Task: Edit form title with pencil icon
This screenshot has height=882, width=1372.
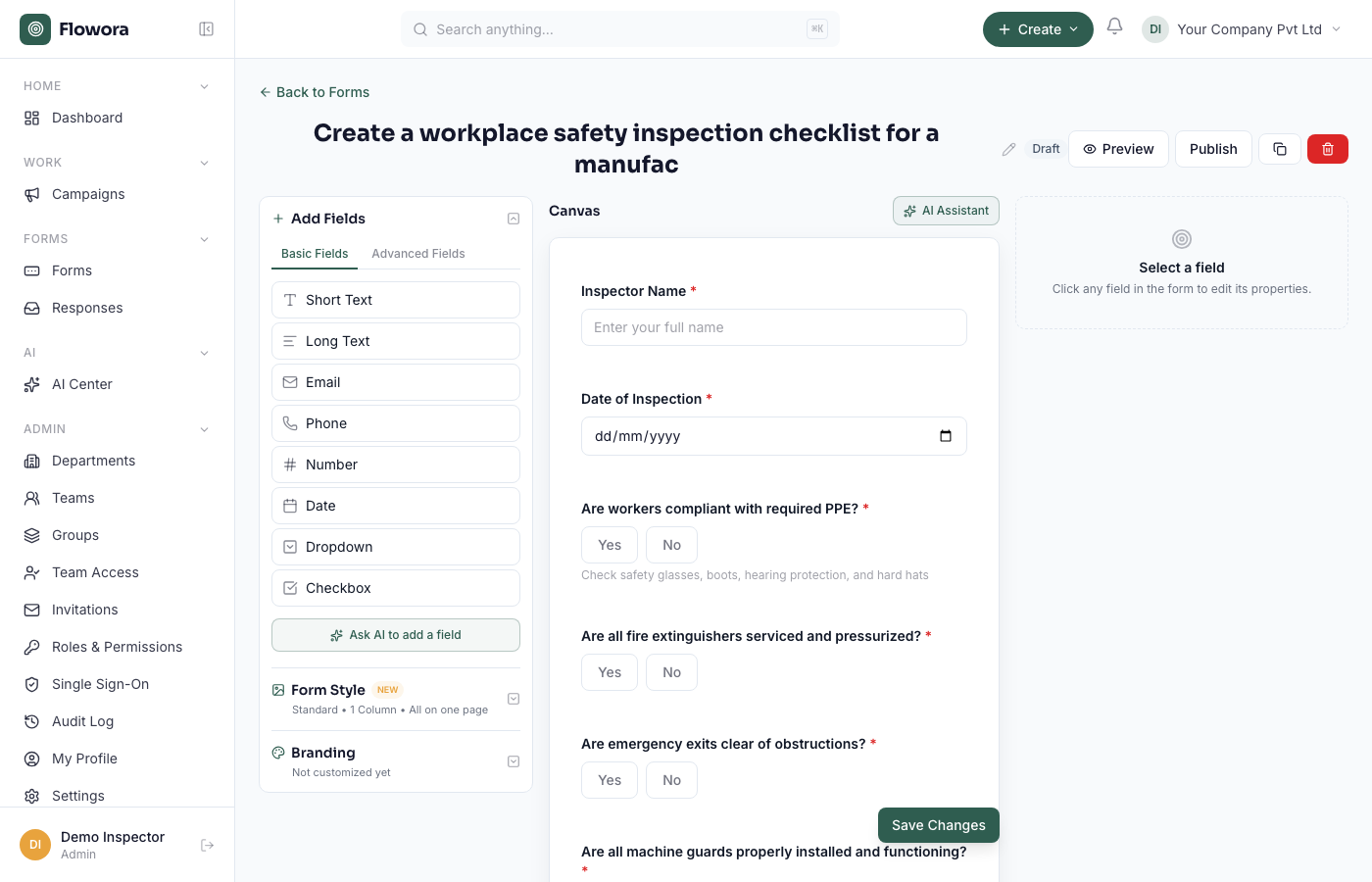Action: (x=1008, y=149)
